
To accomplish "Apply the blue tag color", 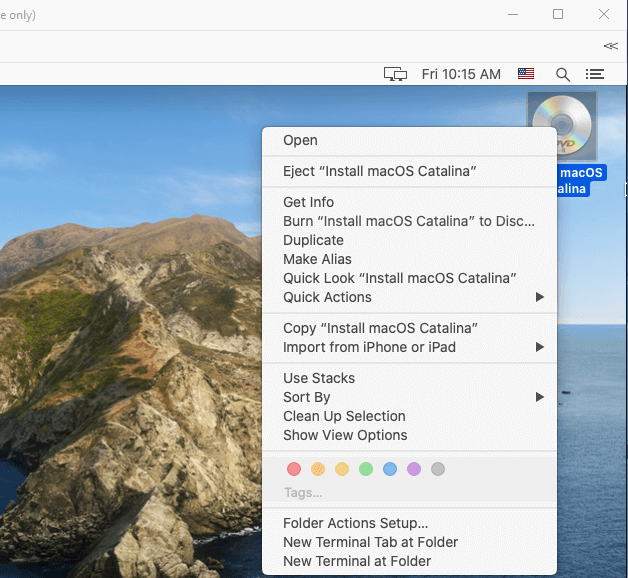I will 390,469.
